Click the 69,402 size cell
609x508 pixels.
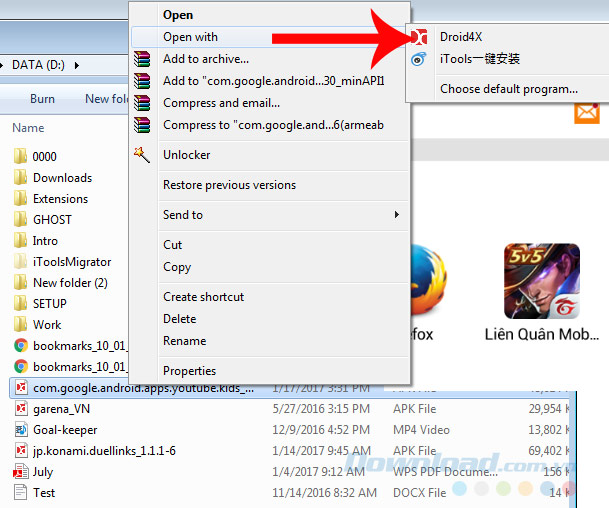(x=548, y=451)
